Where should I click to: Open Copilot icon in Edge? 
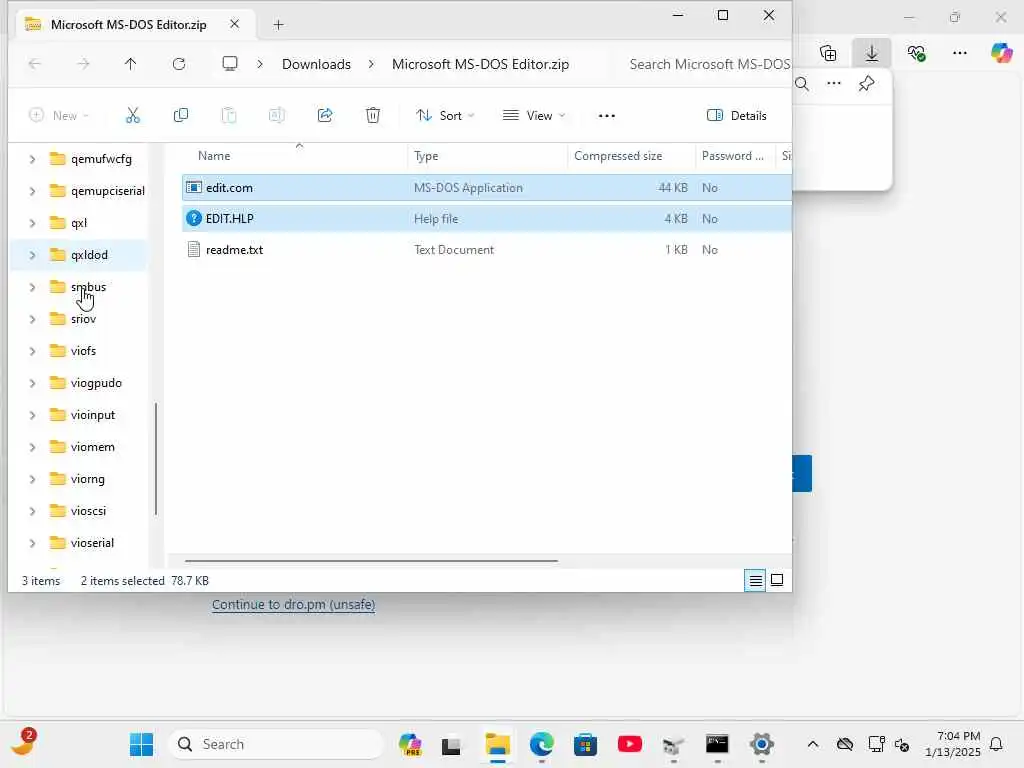point(1001,53)
